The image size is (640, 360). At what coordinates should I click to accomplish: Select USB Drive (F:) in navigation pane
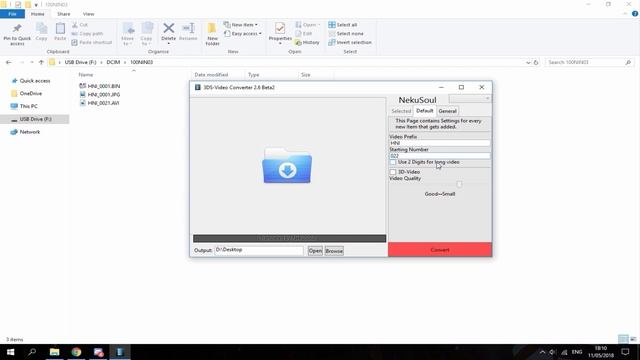coord(35,119)
